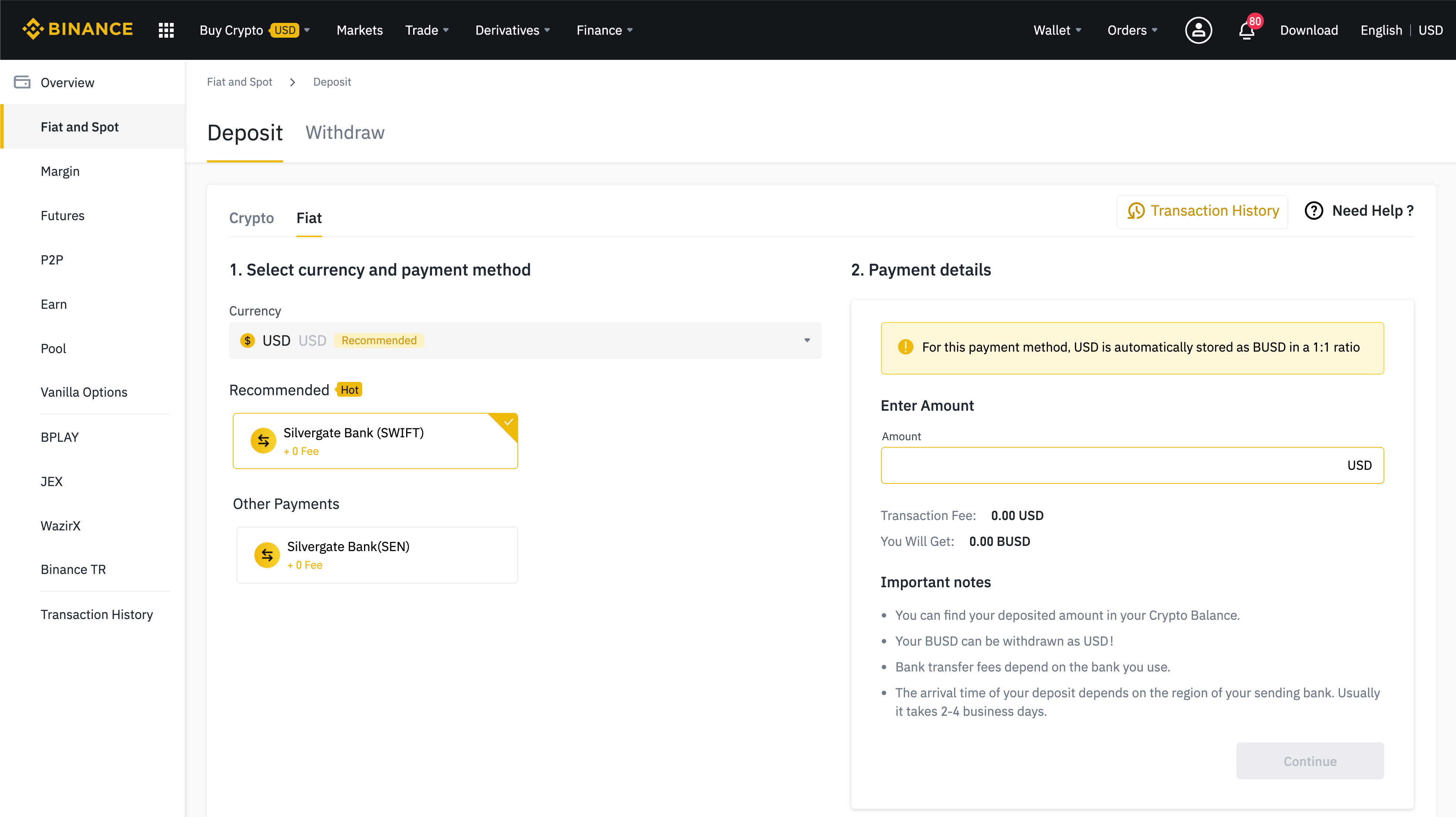Click the Need Help question mark icon
Viewport: 1456px width, 817px height.
pyautogui.click(x=1314, y=211)
